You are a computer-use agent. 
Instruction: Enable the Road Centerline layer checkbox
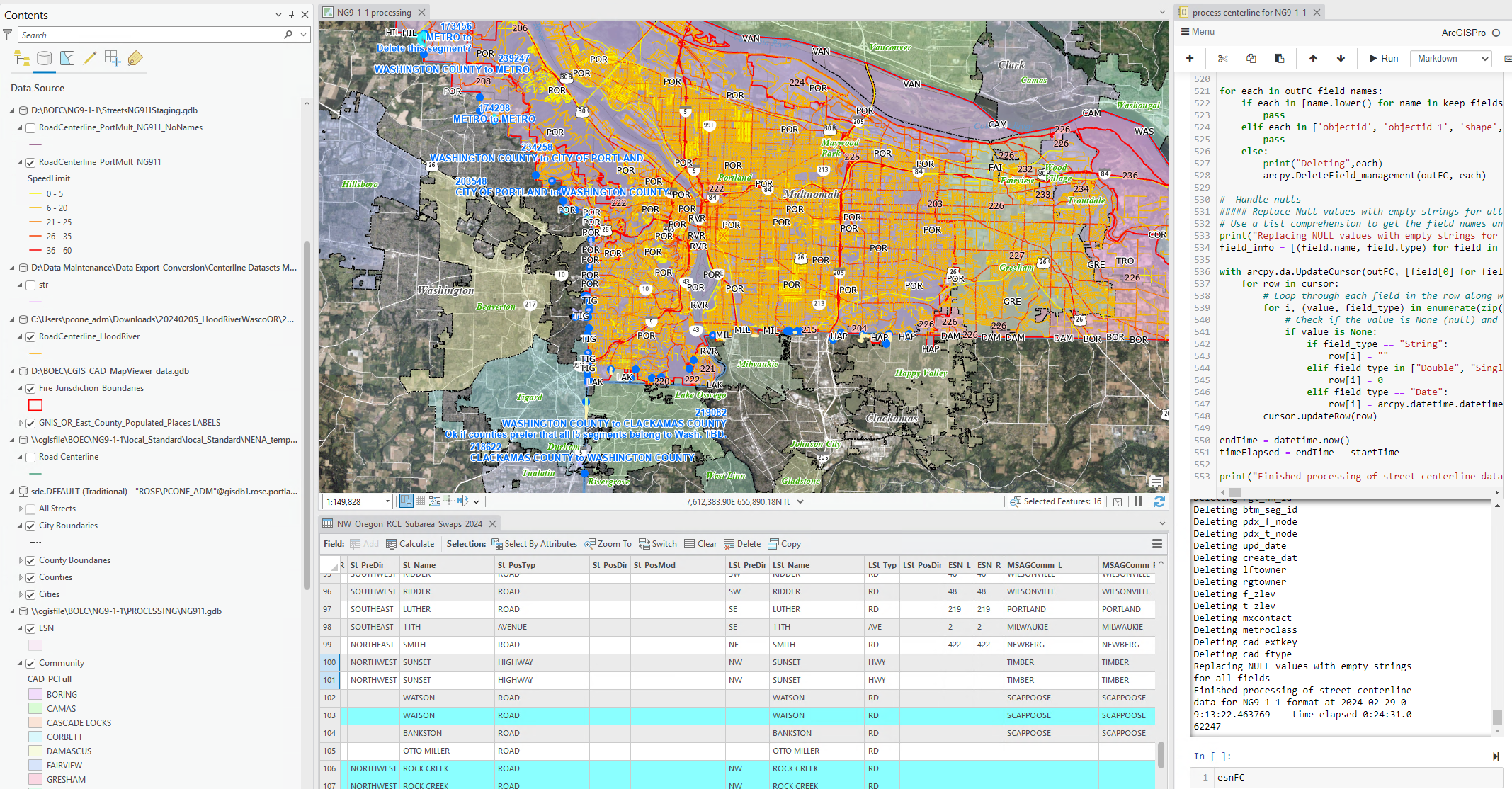tap(30, 457)
